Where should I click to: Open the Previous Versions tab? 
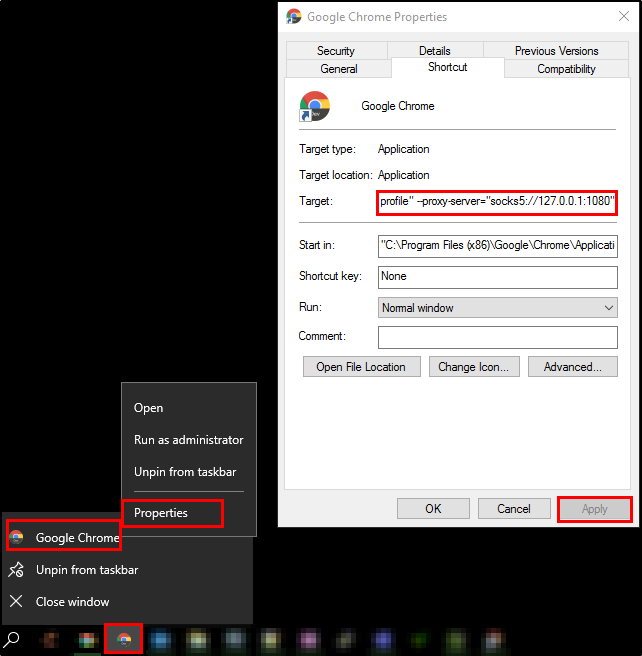coord(556,51)
